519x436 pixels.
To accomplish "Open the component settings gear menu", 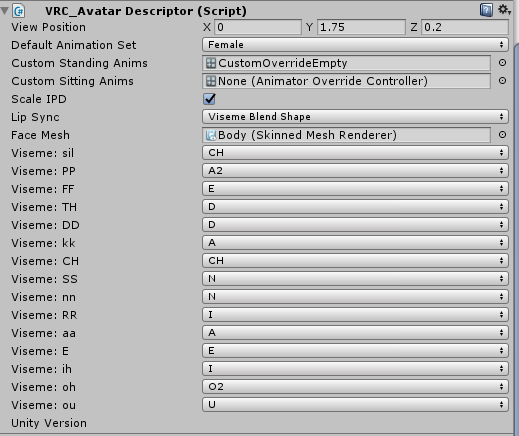I will 504,10.
